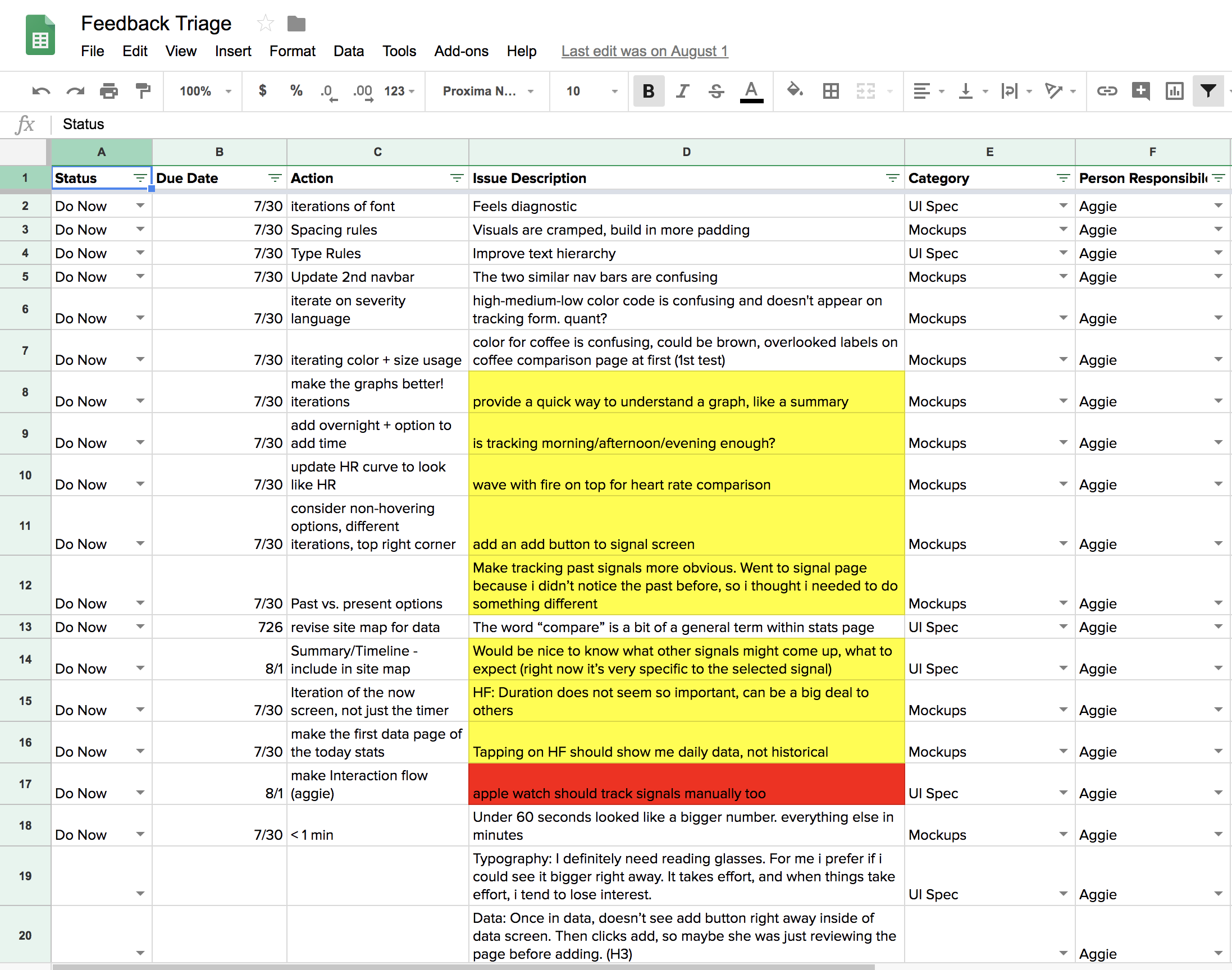Open vertical align options

tap(972, 91)
